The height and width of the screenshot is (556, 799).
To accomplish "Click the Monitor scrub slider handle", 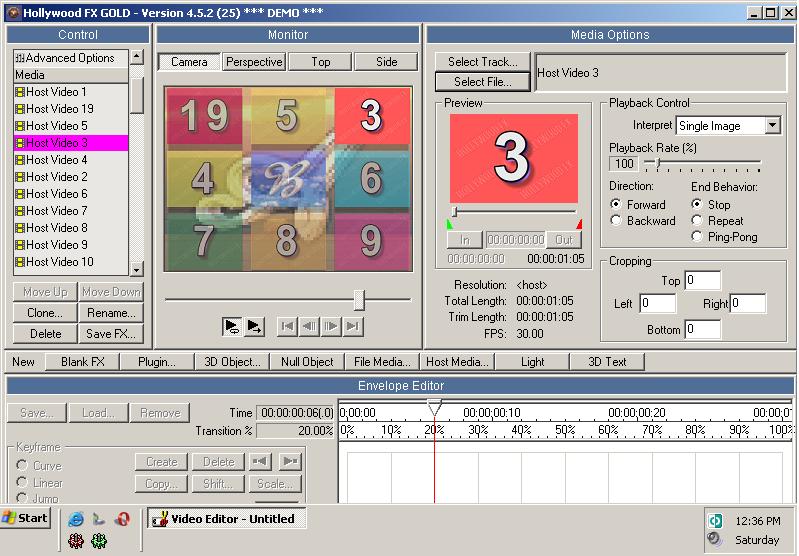I will [359, 300].
